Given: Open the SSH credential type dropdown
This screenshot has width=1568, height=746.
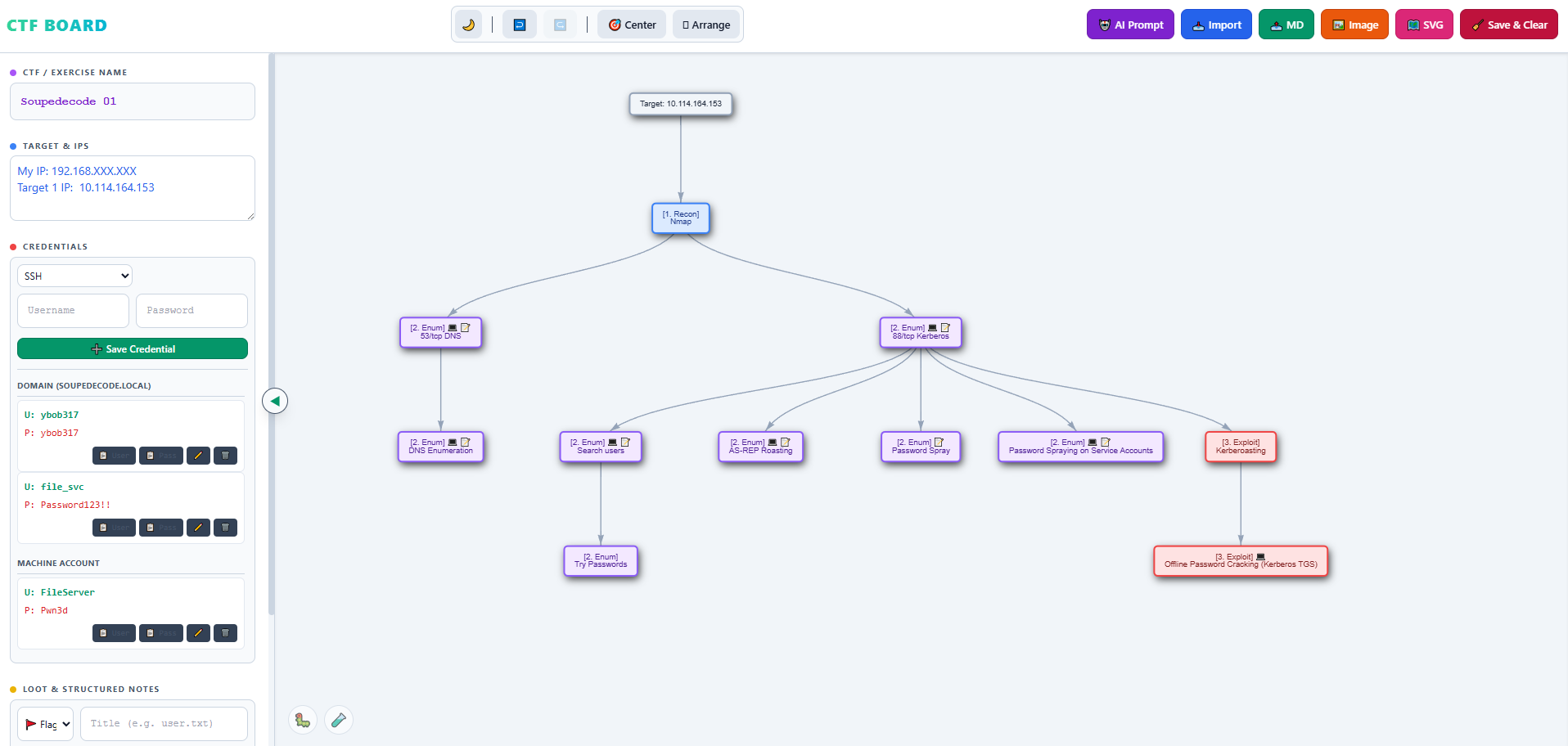Looking at the screenshot, I should (74, 276).
